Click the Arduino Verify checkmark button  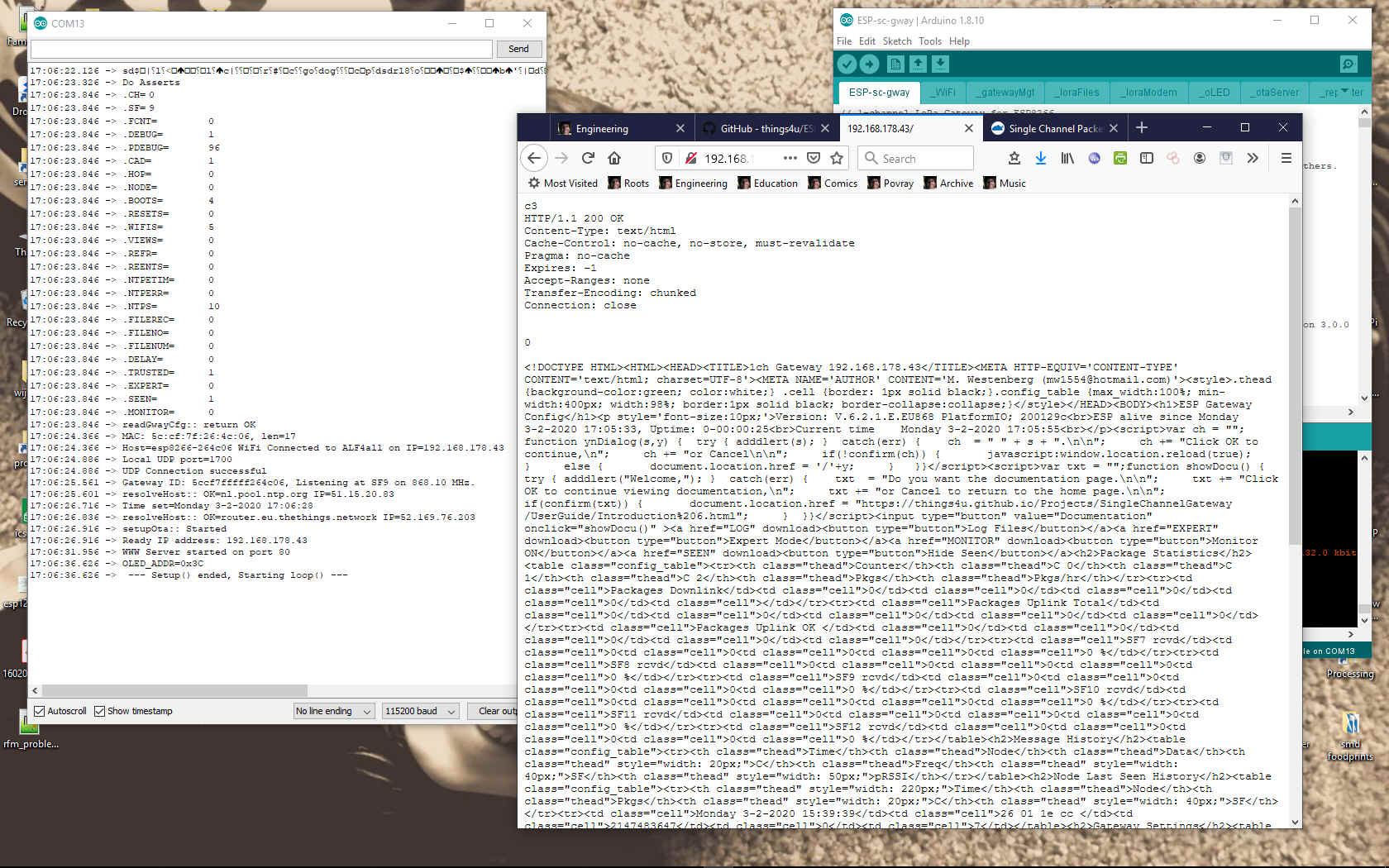click(847, 64)
